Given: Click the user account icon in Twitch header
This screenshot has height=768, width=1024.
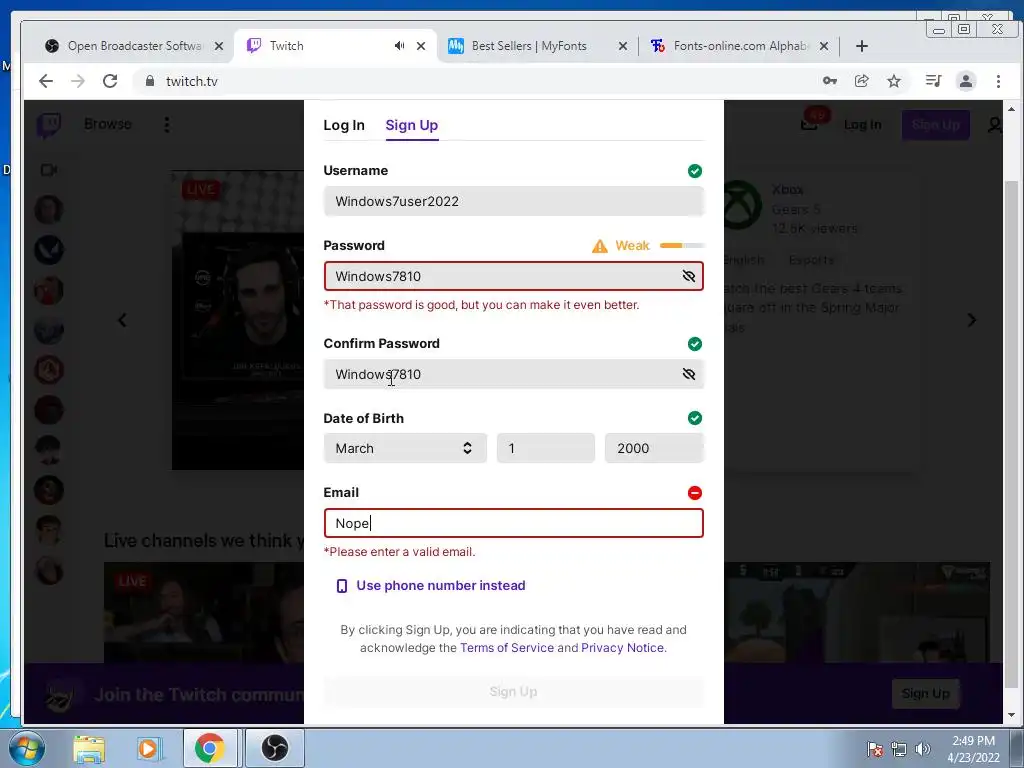Looking at the screenshot, I should (995, 125).
